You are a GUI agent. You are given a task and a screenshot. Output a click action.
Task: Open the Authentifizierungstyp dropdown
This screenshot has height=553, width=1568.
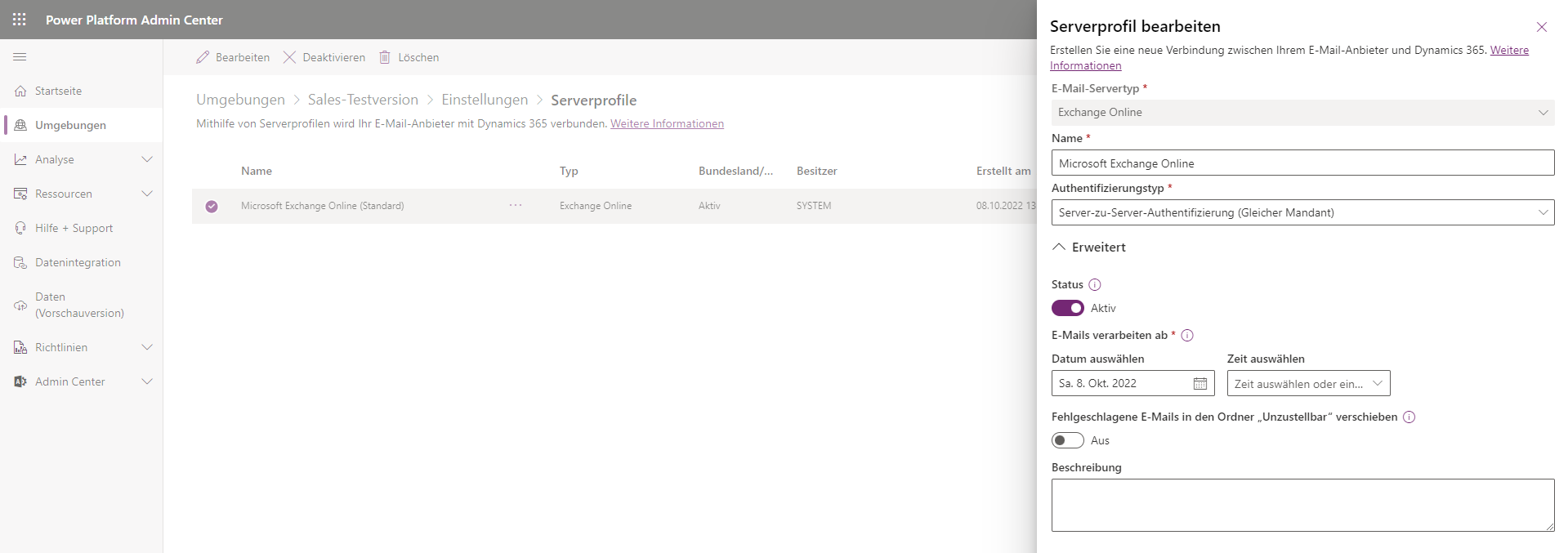tap(1302, 212)
